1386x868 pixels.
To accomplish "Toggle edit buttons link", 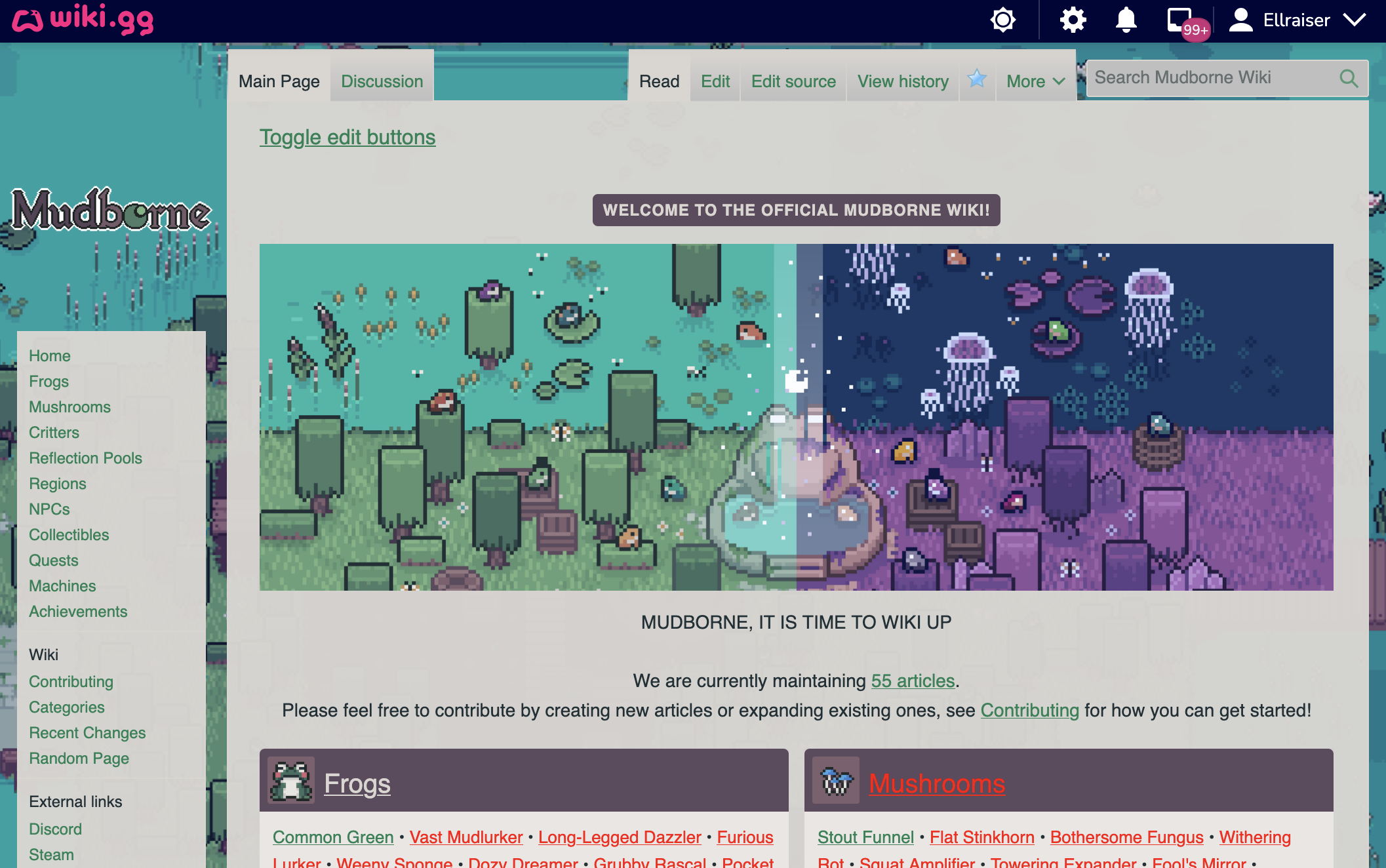I will point(347,137).
